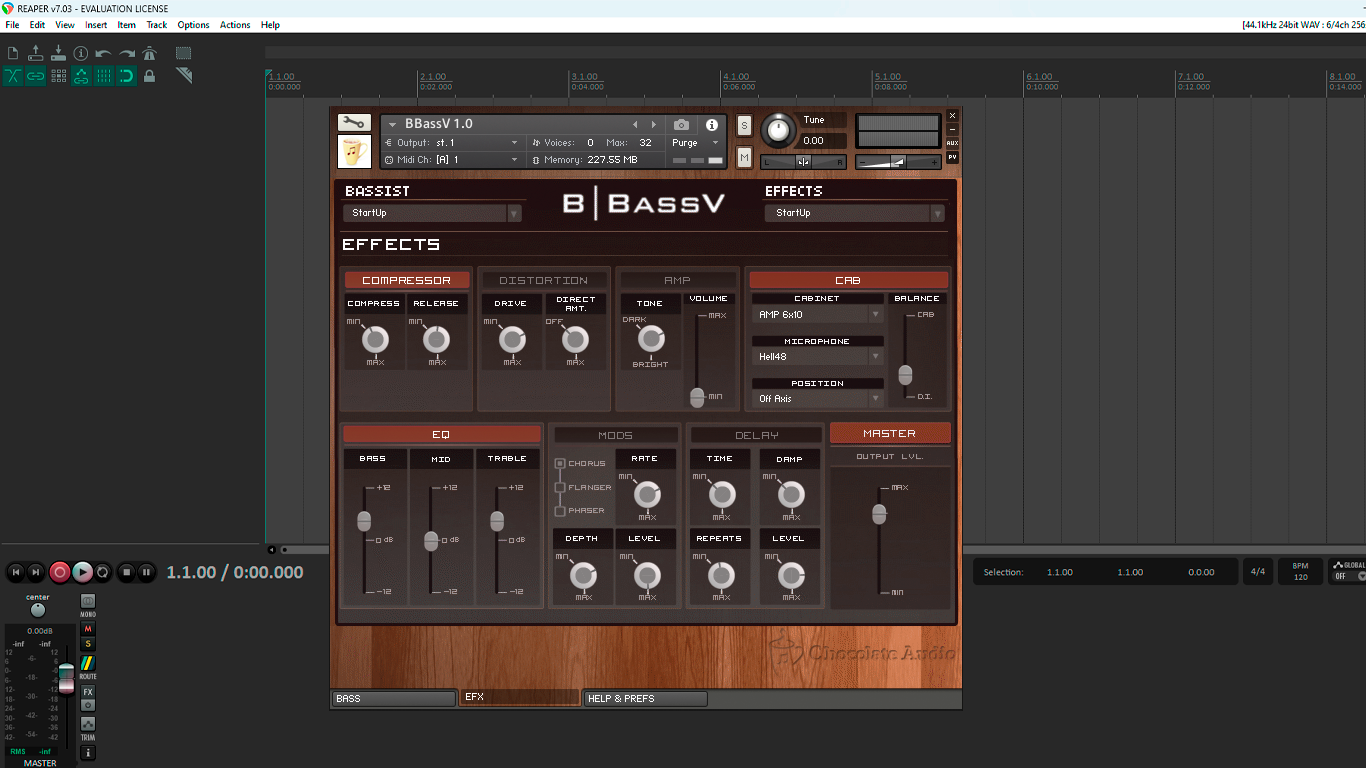Open the Actions menu
The width and height of the screenshot is (1366, 768).
235,25
